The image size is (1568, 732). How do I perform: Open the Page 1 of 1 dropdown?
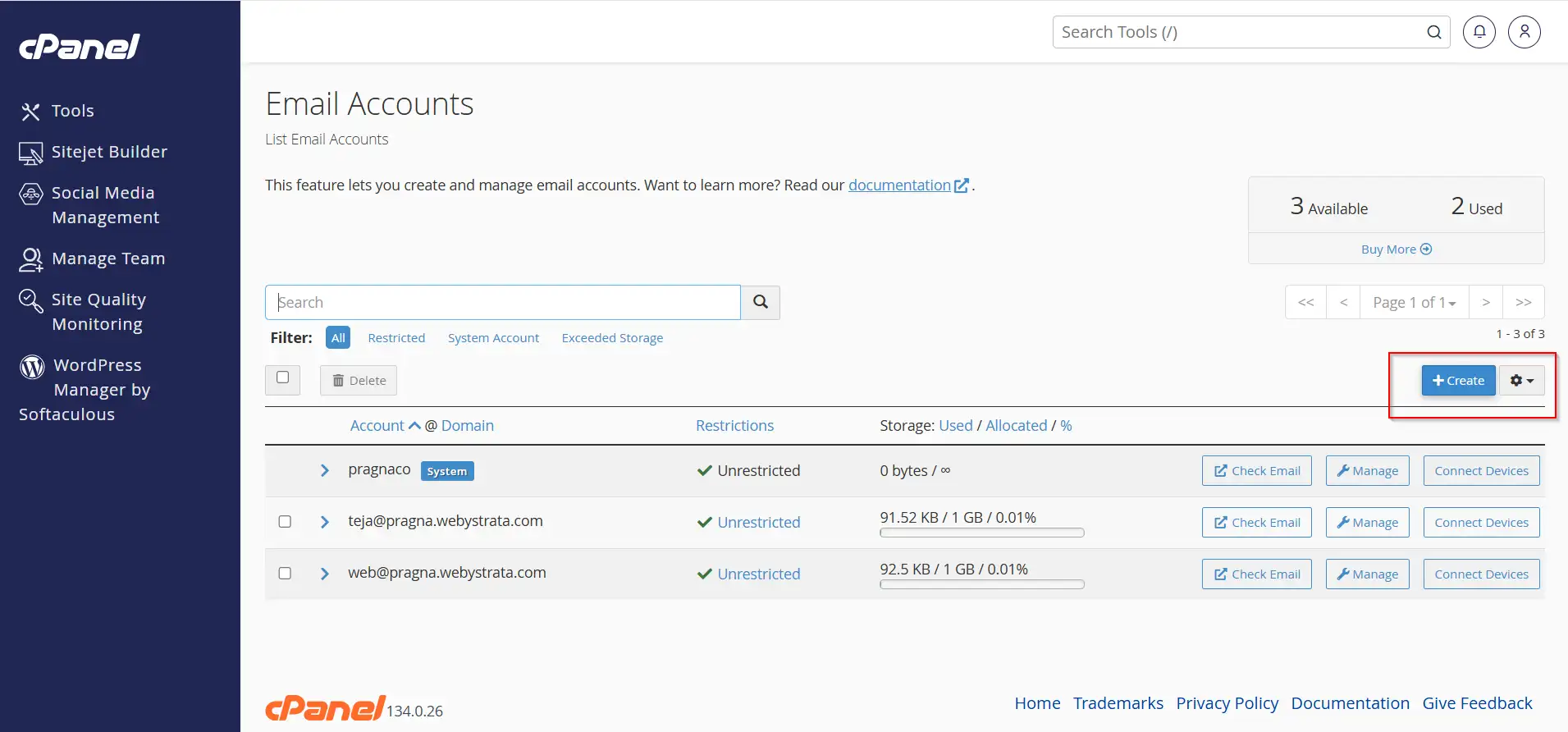tap(1415, 302)
